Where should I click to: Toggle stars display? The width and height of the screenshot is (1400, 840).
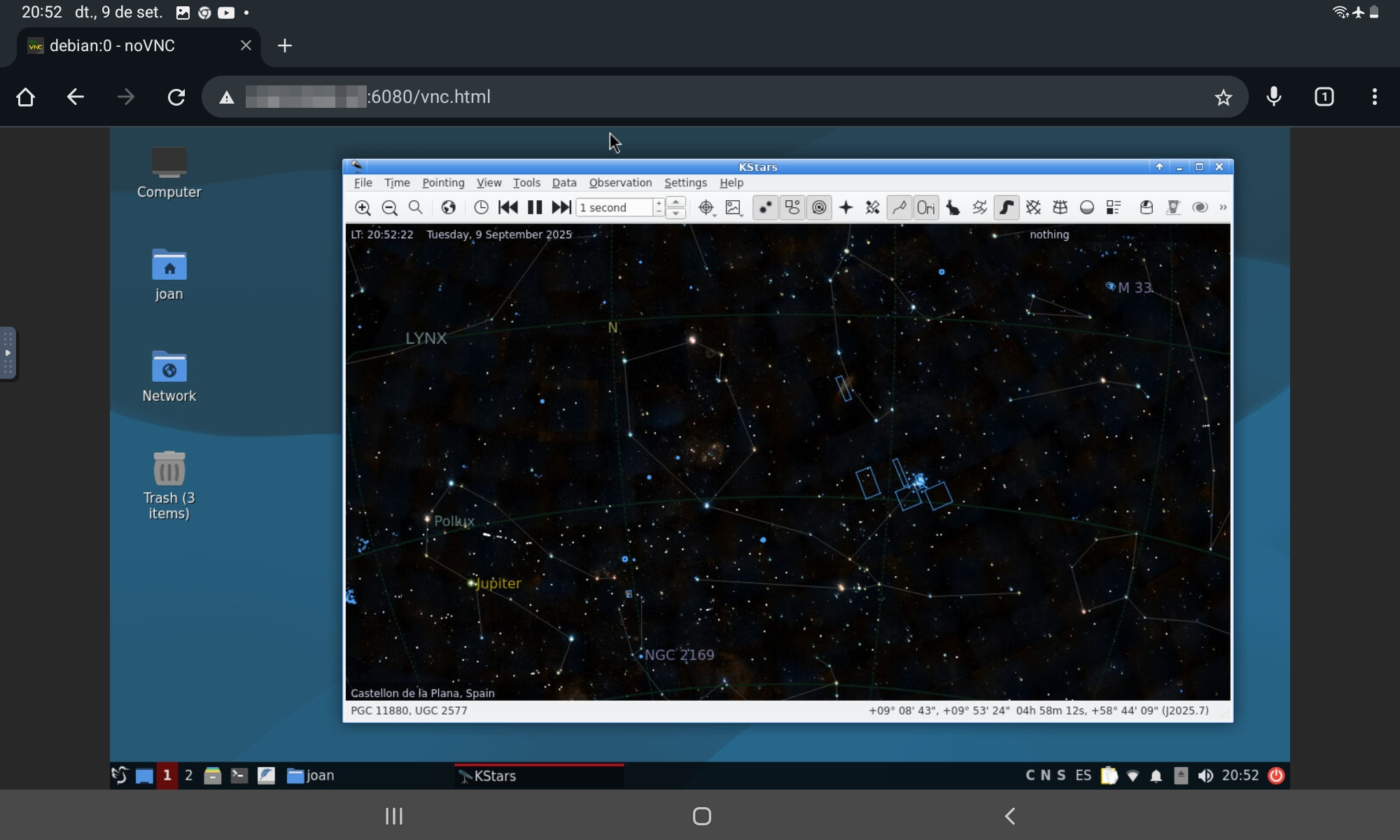(x=765, y=207)
